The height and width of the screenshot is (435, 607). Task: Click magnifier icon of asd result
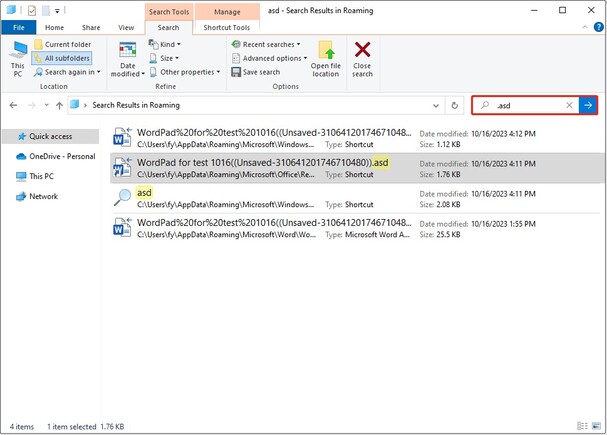click(122, 197)
